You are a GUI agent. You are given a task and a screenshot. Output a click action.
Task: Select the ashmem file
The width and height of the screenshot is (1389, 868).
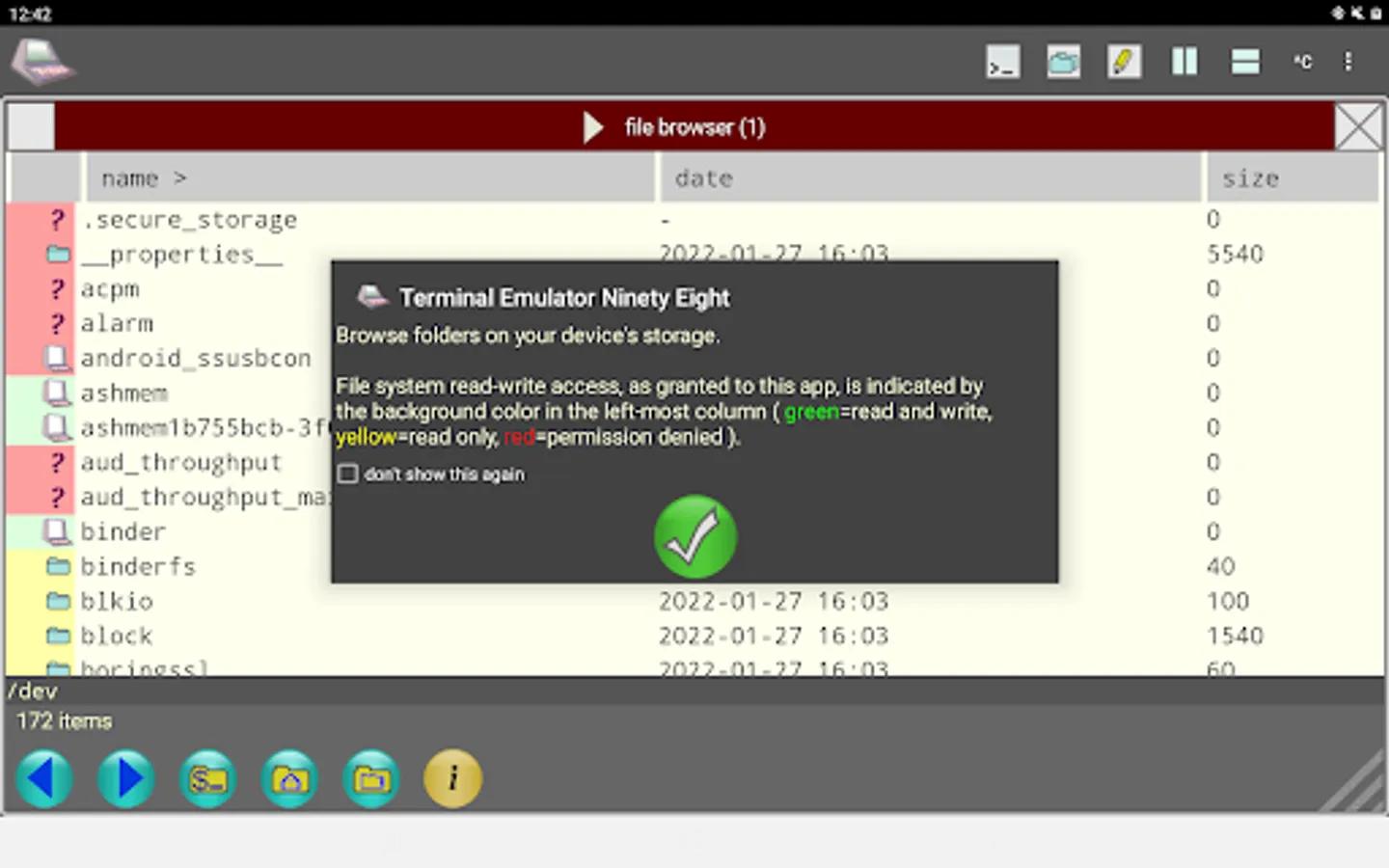(x=123, y=393)
